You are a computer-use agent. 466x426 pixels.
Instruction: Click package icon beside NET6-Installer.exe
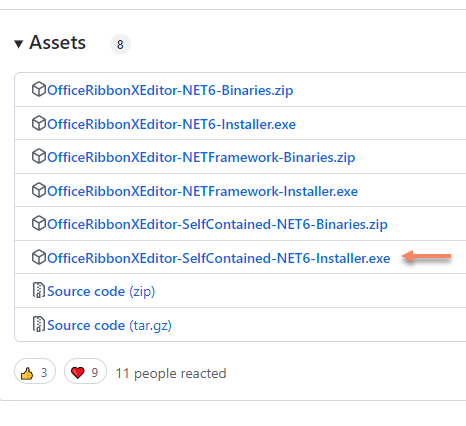click(x=39, y=123)
